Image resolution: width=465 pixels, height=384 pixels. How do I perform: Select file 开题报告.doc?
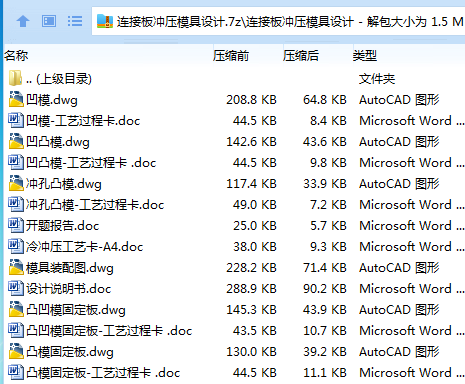pyautogui.click(x=63, y=226)
